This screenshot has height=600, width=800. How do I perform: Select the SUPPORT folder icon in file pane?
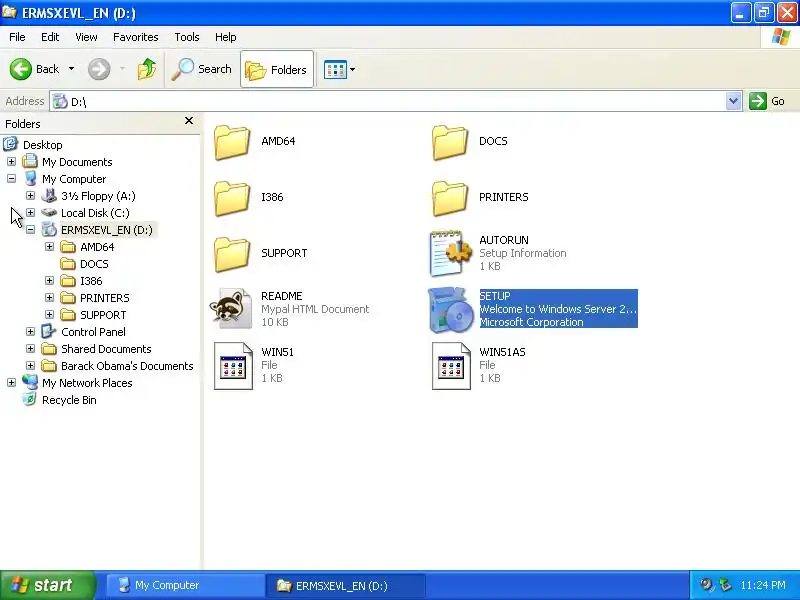coord(232,255)
